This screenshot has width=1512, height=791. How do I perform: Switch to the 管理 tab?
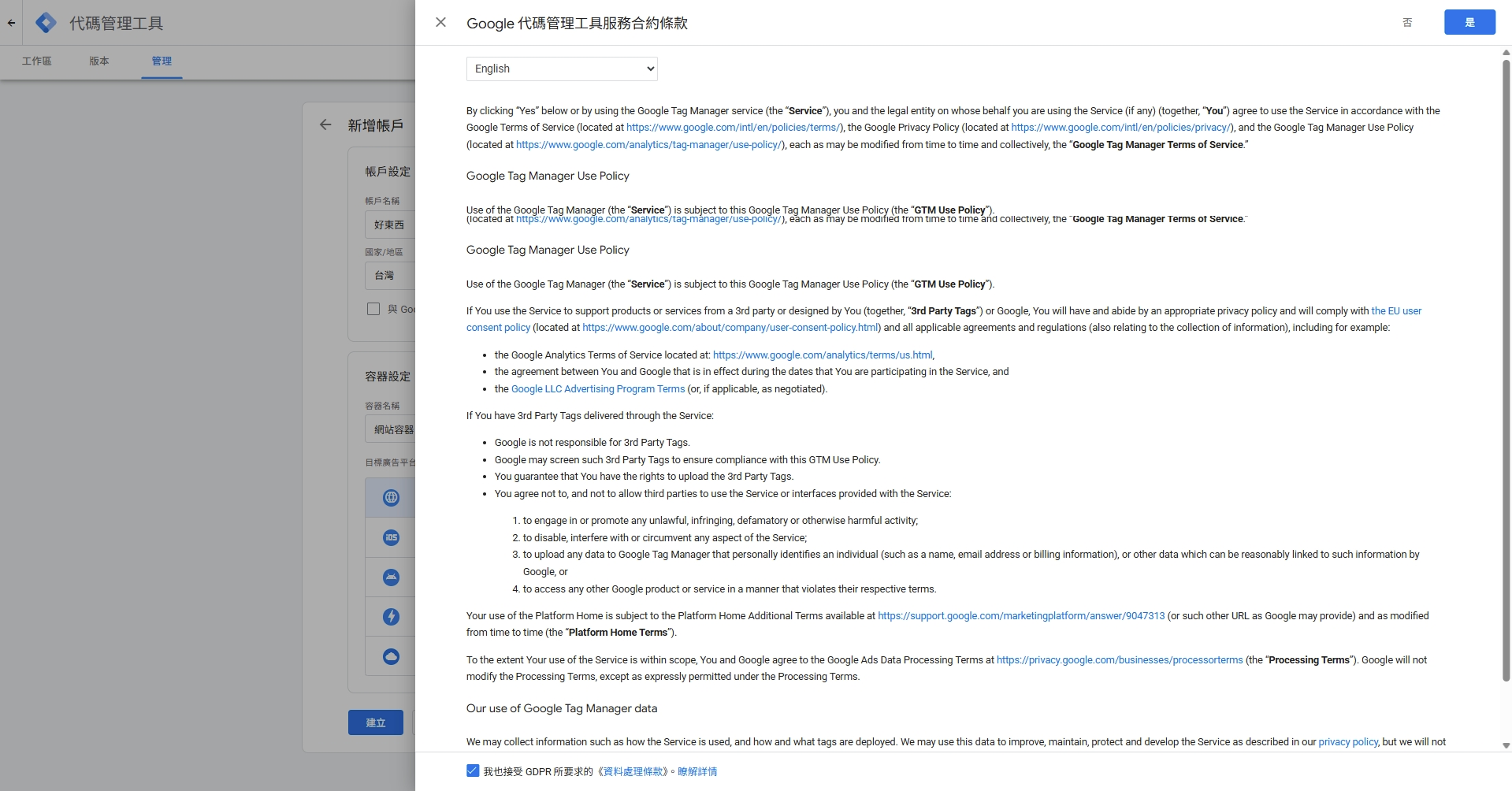(162, 61)
